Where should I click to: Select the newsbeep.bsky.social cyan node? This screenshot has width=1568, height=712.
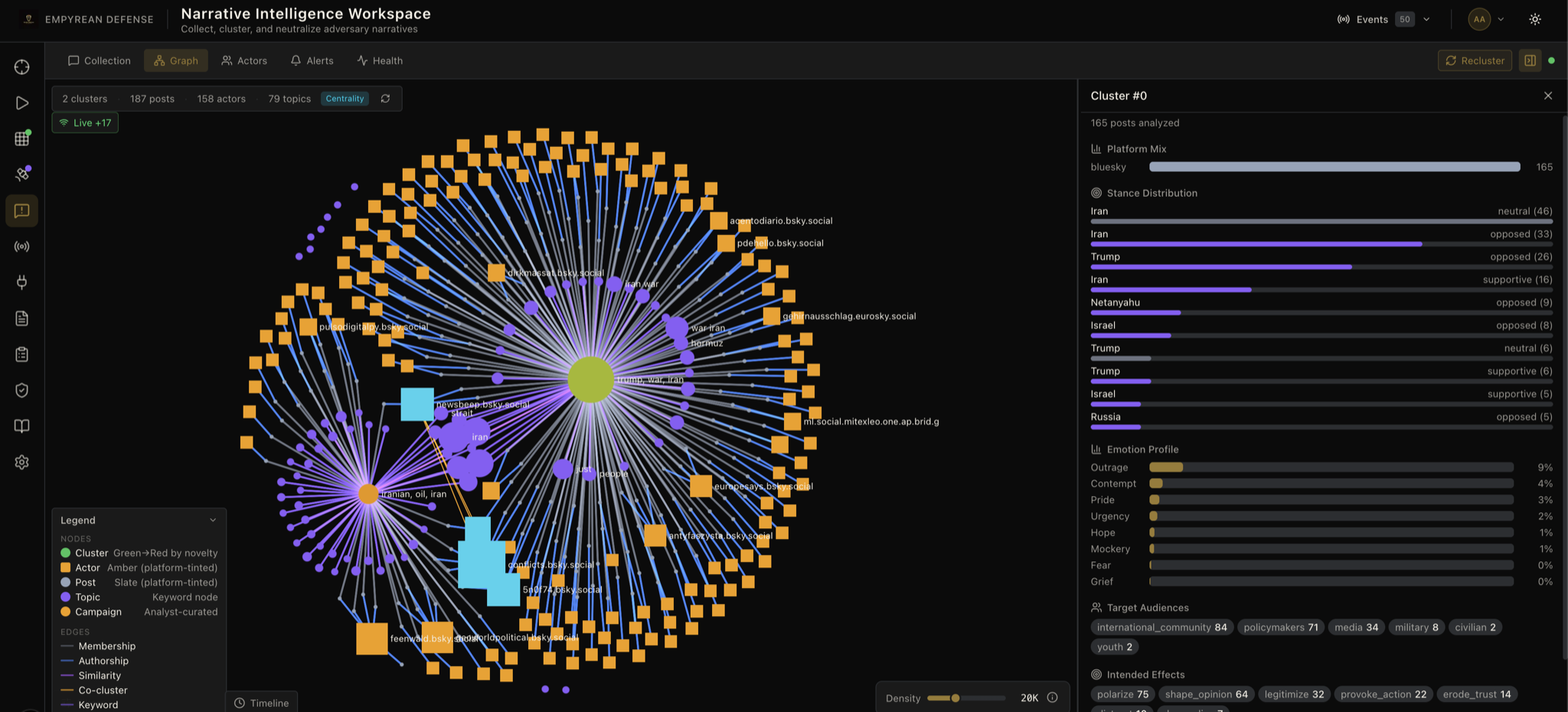tap(417, 404)
